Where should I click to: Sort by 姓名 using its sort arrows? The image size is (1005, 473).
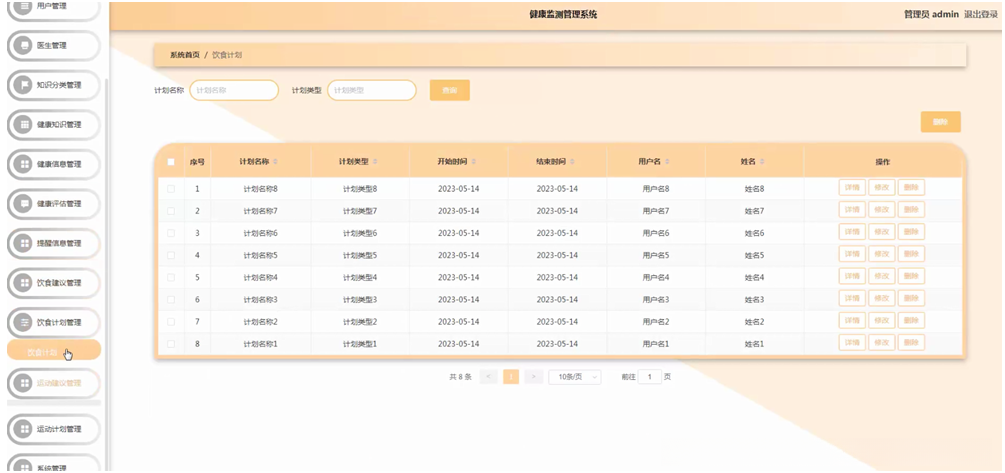[762, 162]
